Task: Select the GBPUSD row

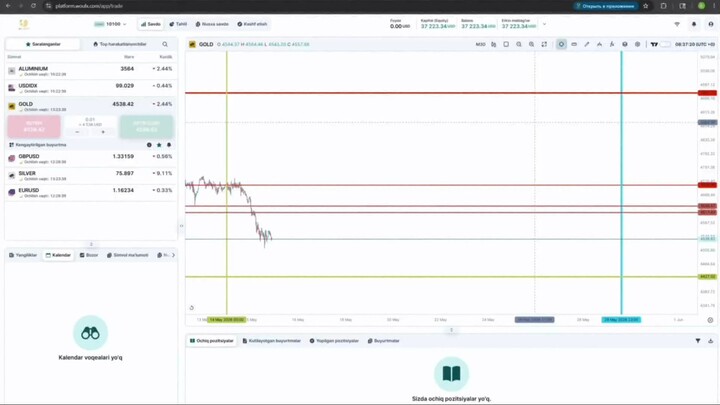Action: click(x=90, y=158)
